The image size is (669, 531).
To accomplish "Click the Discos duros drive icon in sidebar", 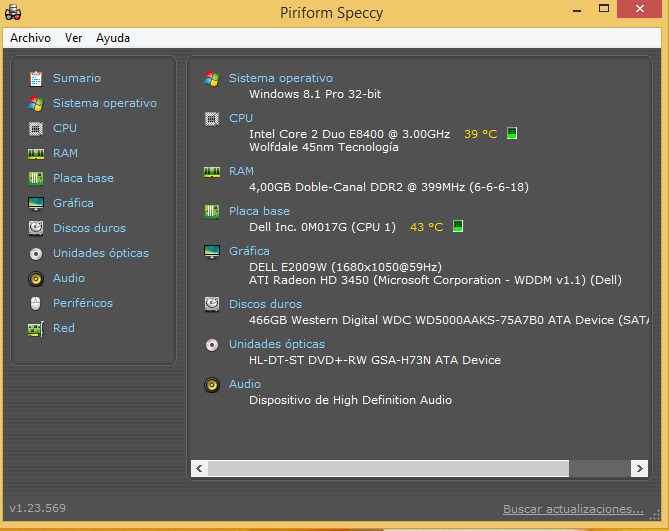I will point(36,228).
